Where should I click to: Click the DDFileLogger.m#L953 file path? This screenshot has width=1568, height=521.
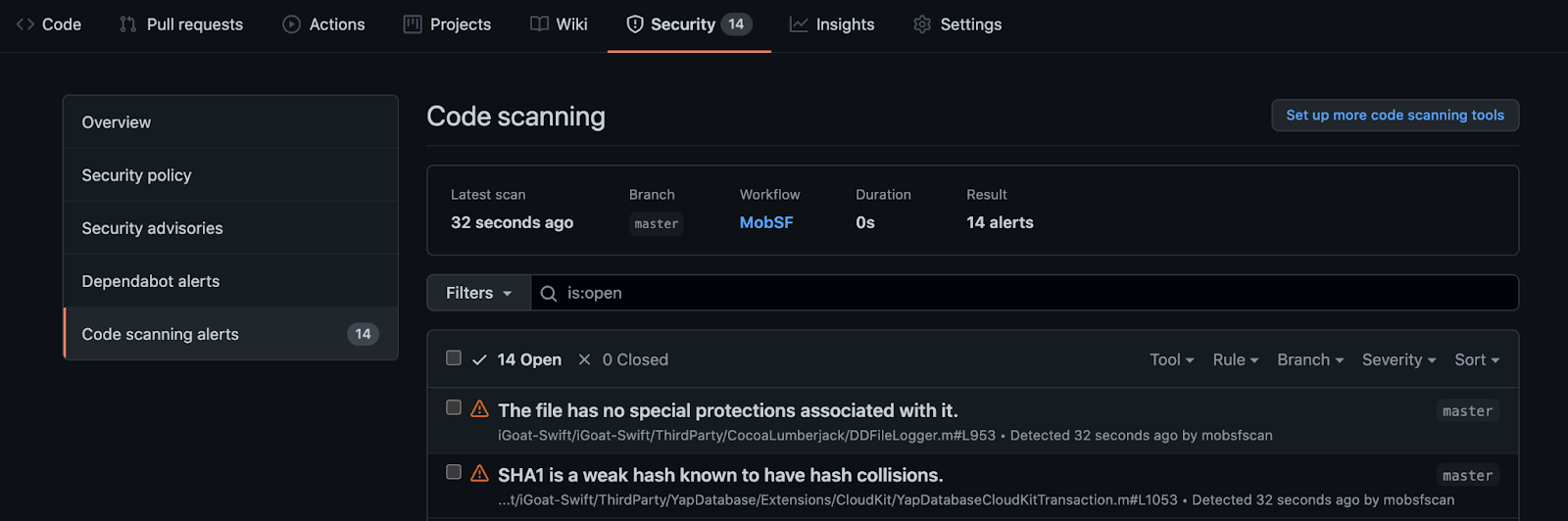pos(747,436)
